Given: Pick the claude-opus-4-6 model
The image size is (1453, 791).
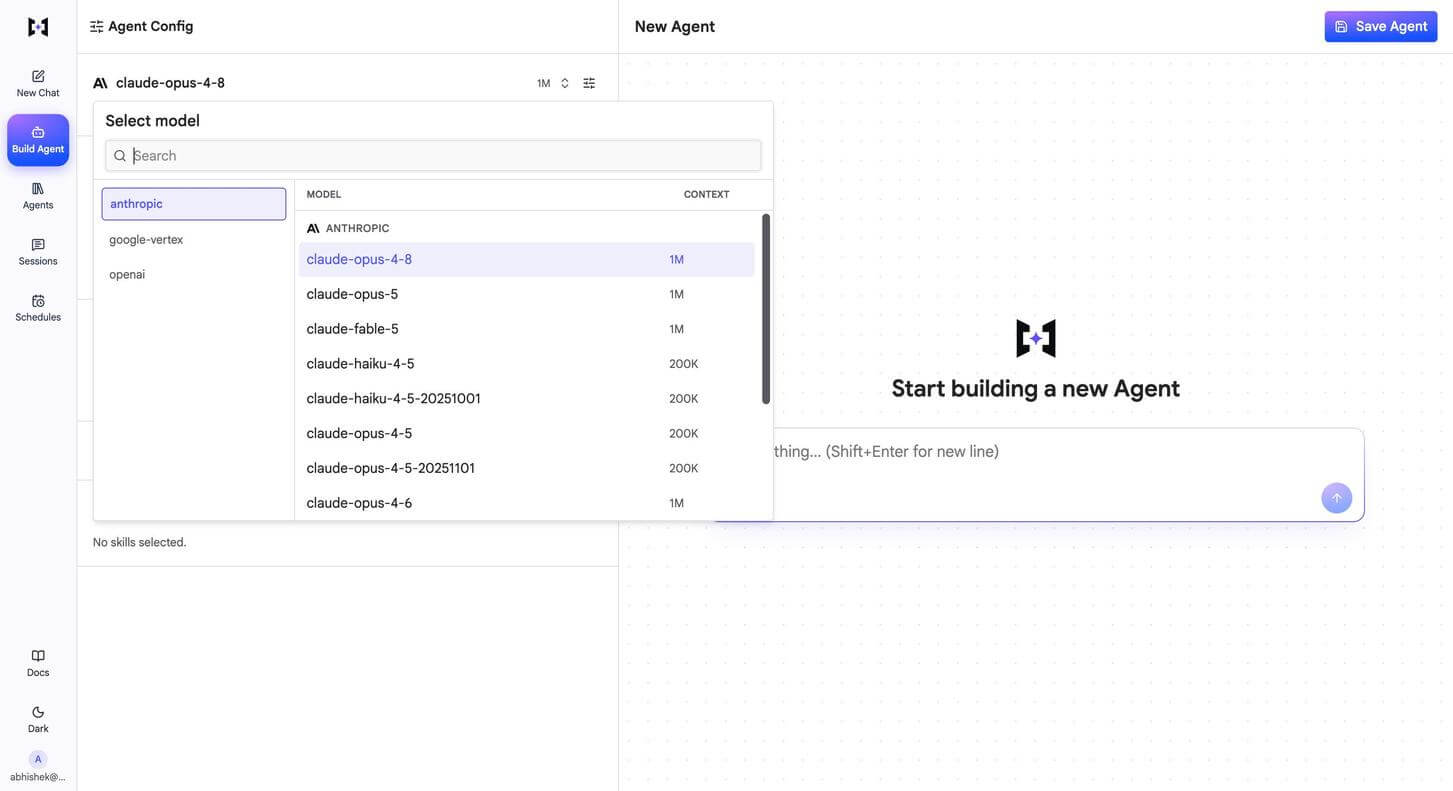Looking at the screenshot, I should 527,503.
